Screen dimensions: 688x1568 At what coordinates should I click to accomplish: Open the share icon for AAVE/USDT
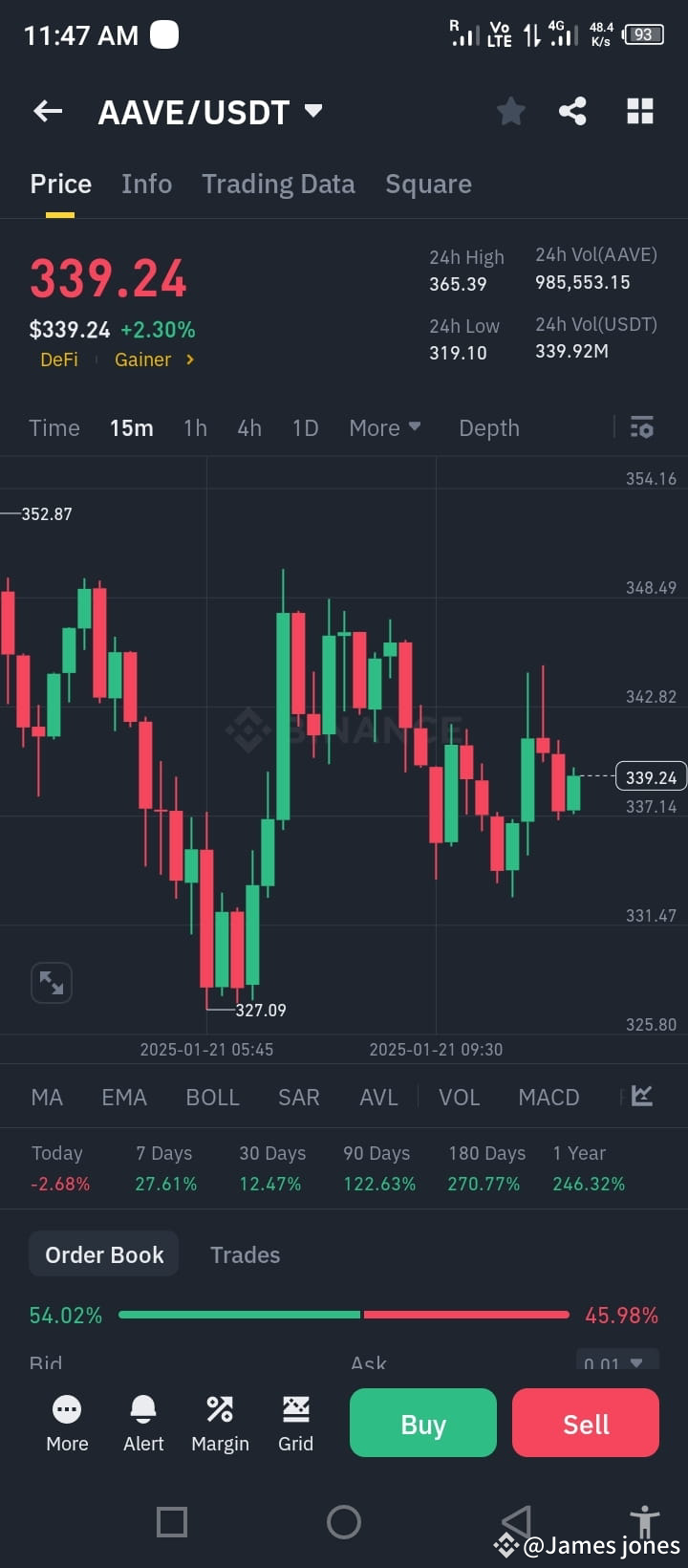(572, 111)
